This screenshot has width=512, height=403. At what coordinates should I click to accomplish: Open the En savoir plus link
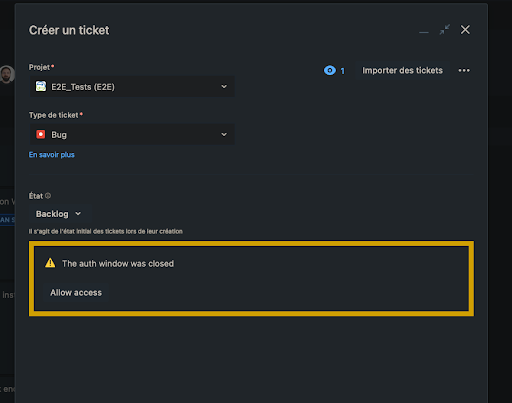pyautogui.click(x=52, y=155)
